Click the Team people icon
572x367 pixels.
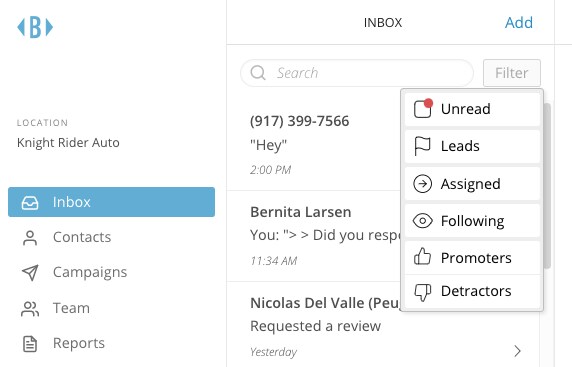coord(30,309)
